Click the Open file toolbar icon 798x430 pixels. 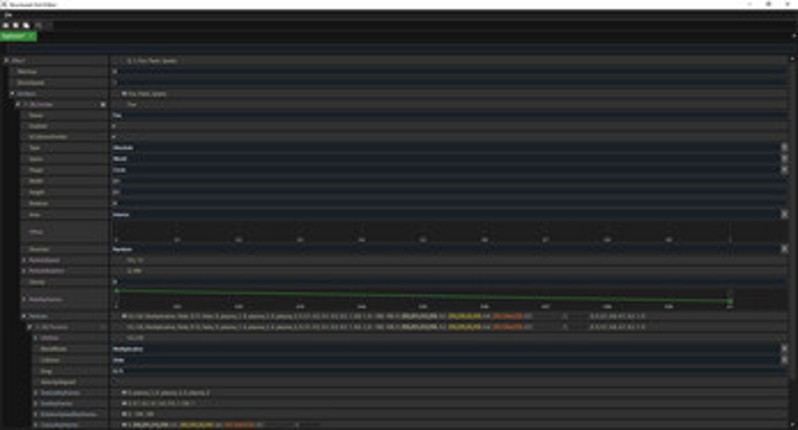tap(16, 25)
